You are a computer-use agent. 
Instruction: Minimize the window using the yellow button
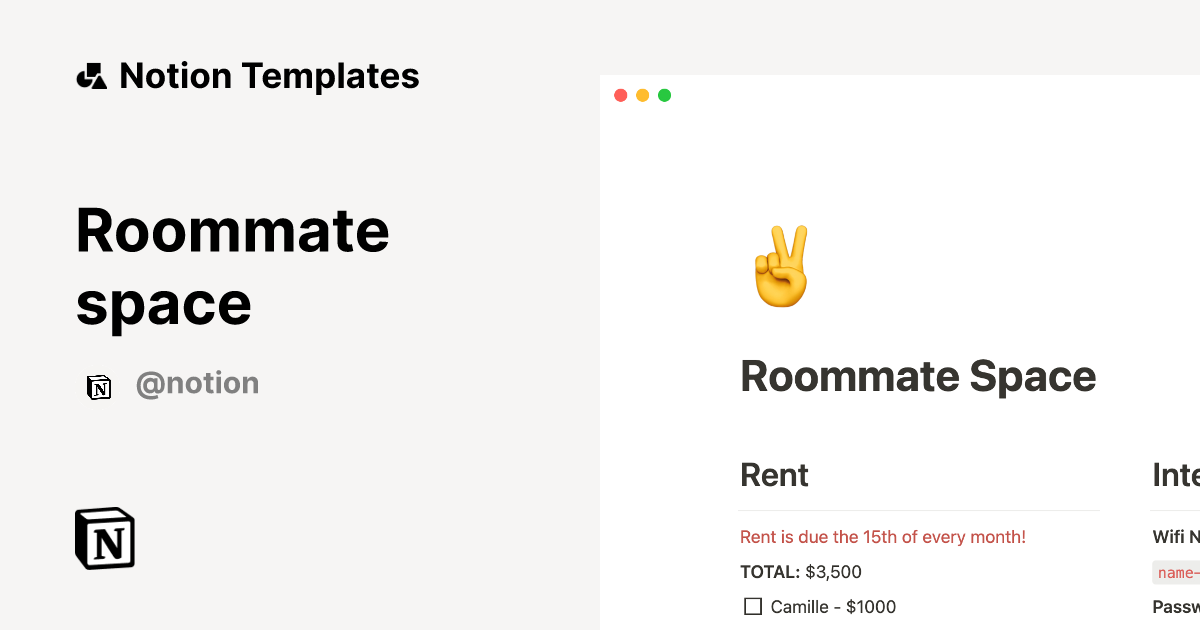tap(642, 95)
